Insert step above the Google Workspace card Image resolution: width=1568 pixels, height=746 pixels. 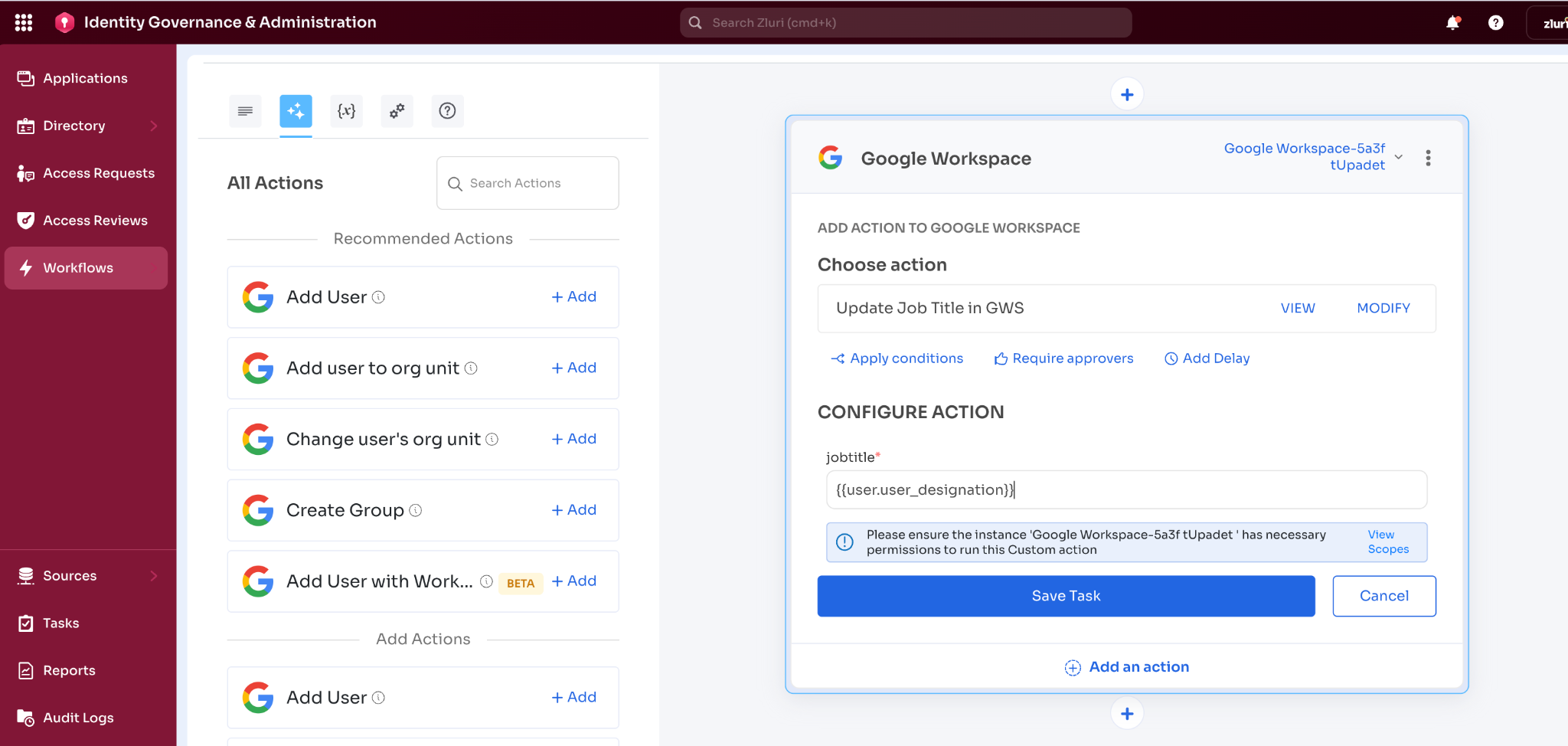click(x=1127, y=94)
